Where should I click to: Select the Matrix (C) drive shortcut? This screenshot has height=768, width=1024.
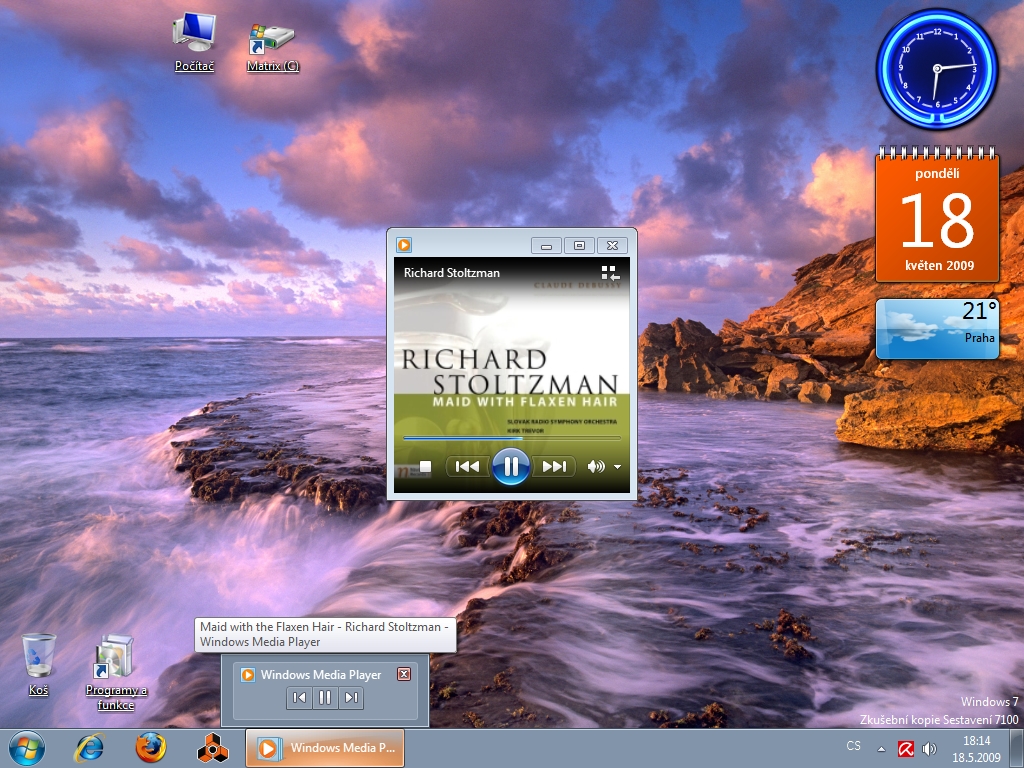point(272,47)
